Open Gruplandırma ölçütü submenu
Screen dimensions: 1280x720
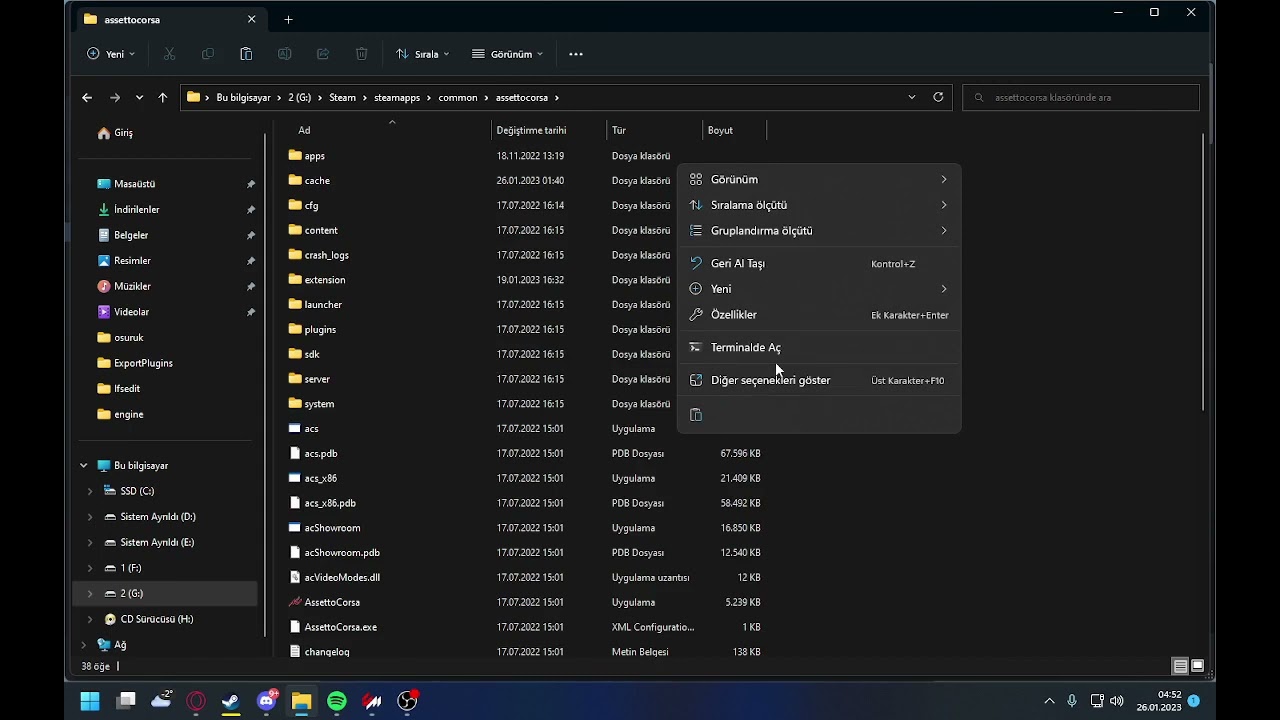819,231
